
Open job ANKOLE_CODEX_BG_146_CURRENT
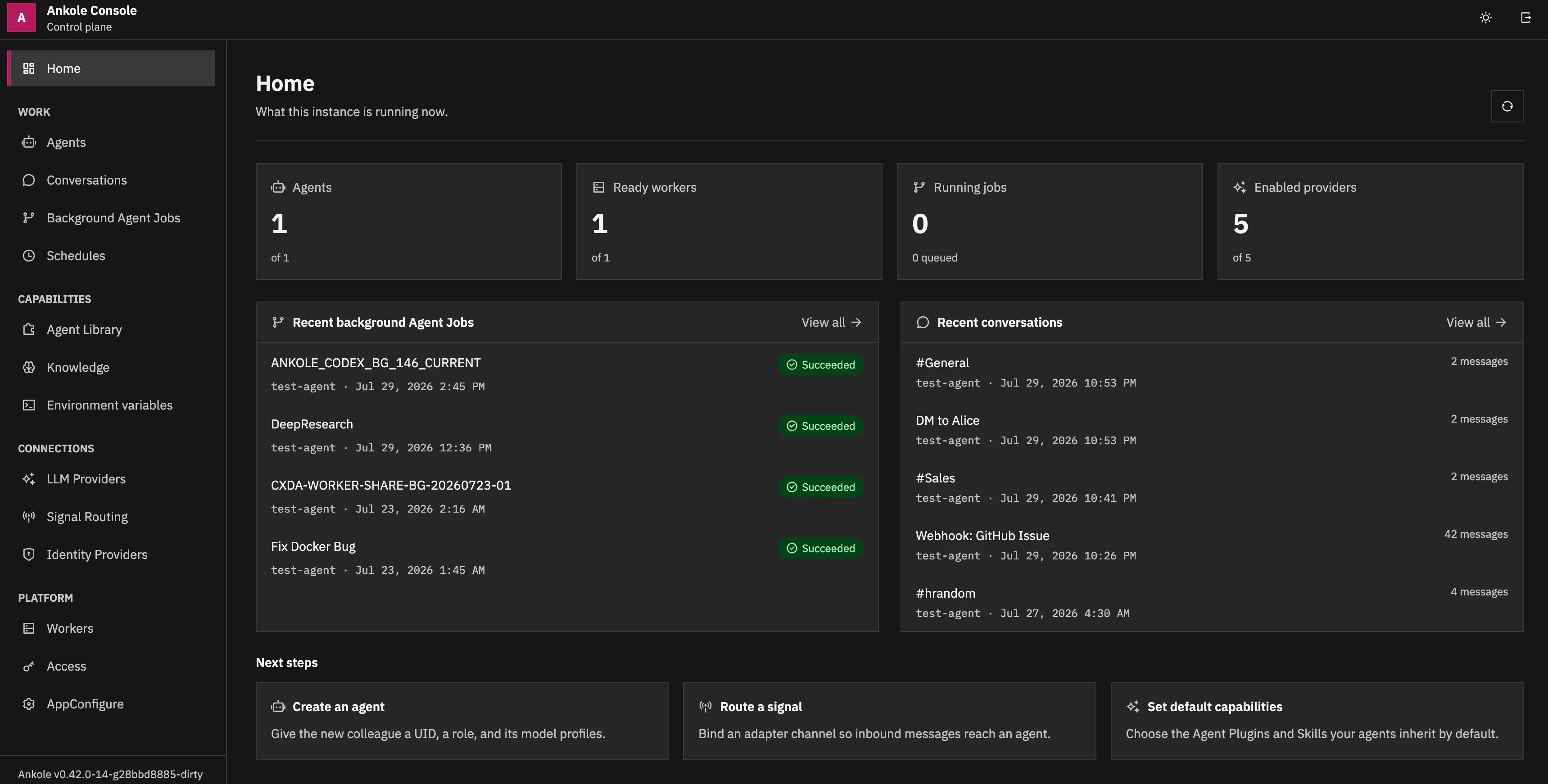click(567, 374)
